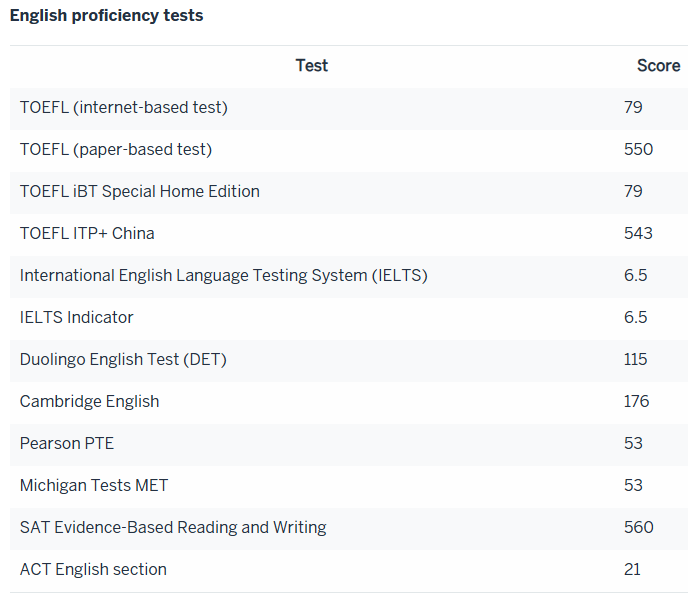Image resolution: width=688 pixels, height=593 pixels.
Task: Click the Duolingo English Test (DET) label
Action: point(123,359)
